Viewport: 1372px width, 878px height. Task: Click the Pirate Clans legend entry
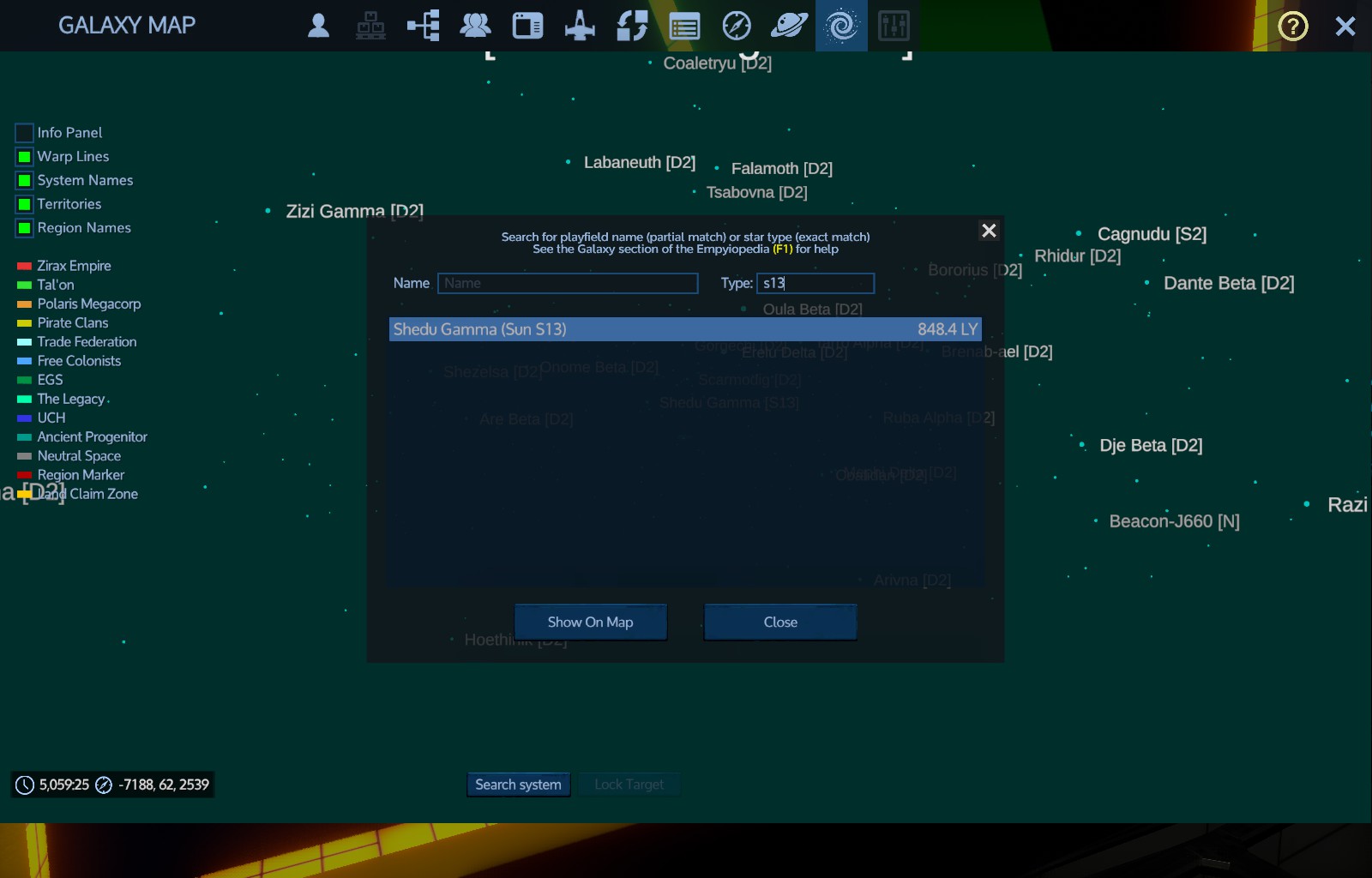[73, 323]
